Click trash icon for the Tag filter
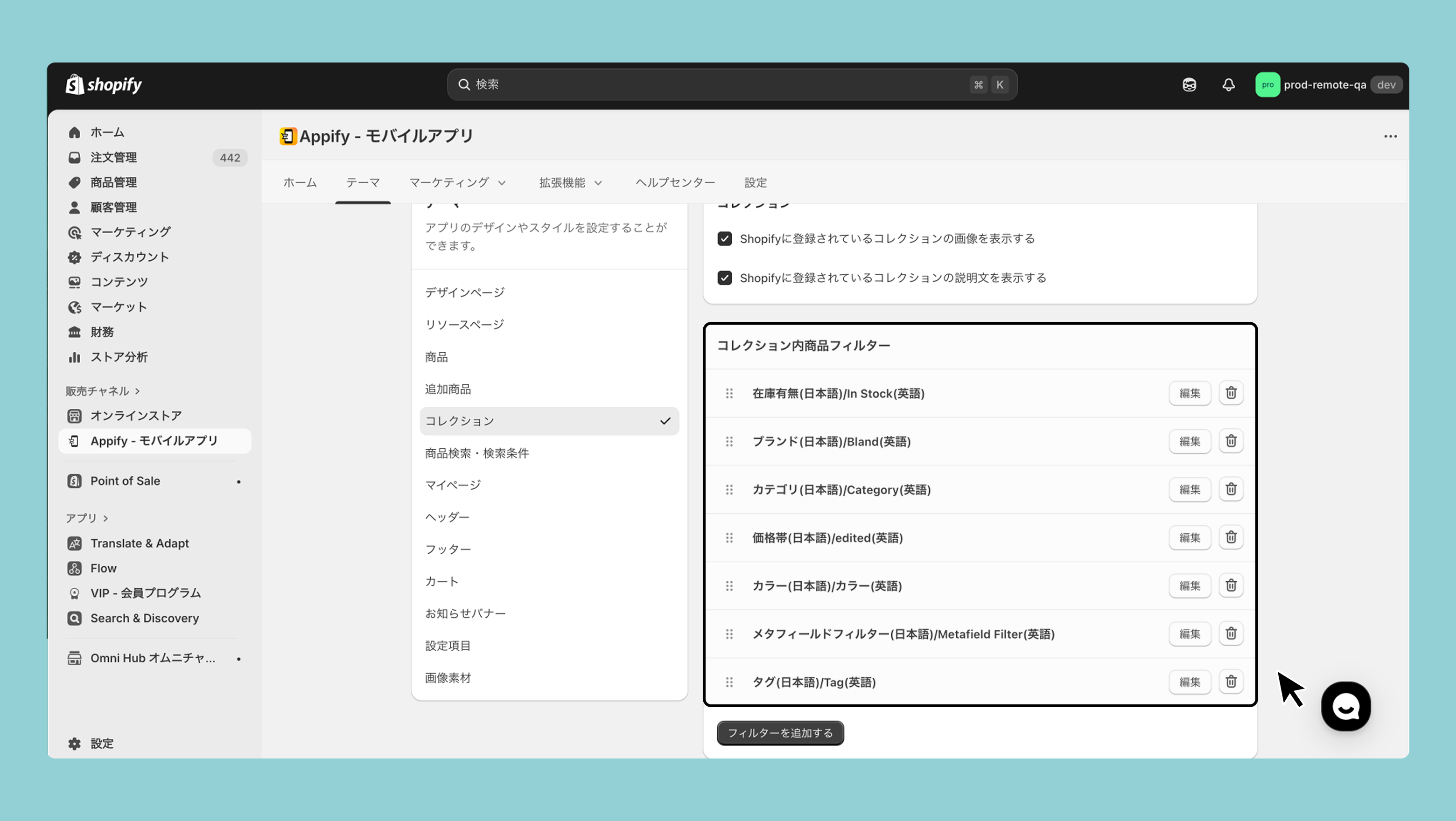The height and width of the screenshot is (821, 1456). [x=1231, y=682]
